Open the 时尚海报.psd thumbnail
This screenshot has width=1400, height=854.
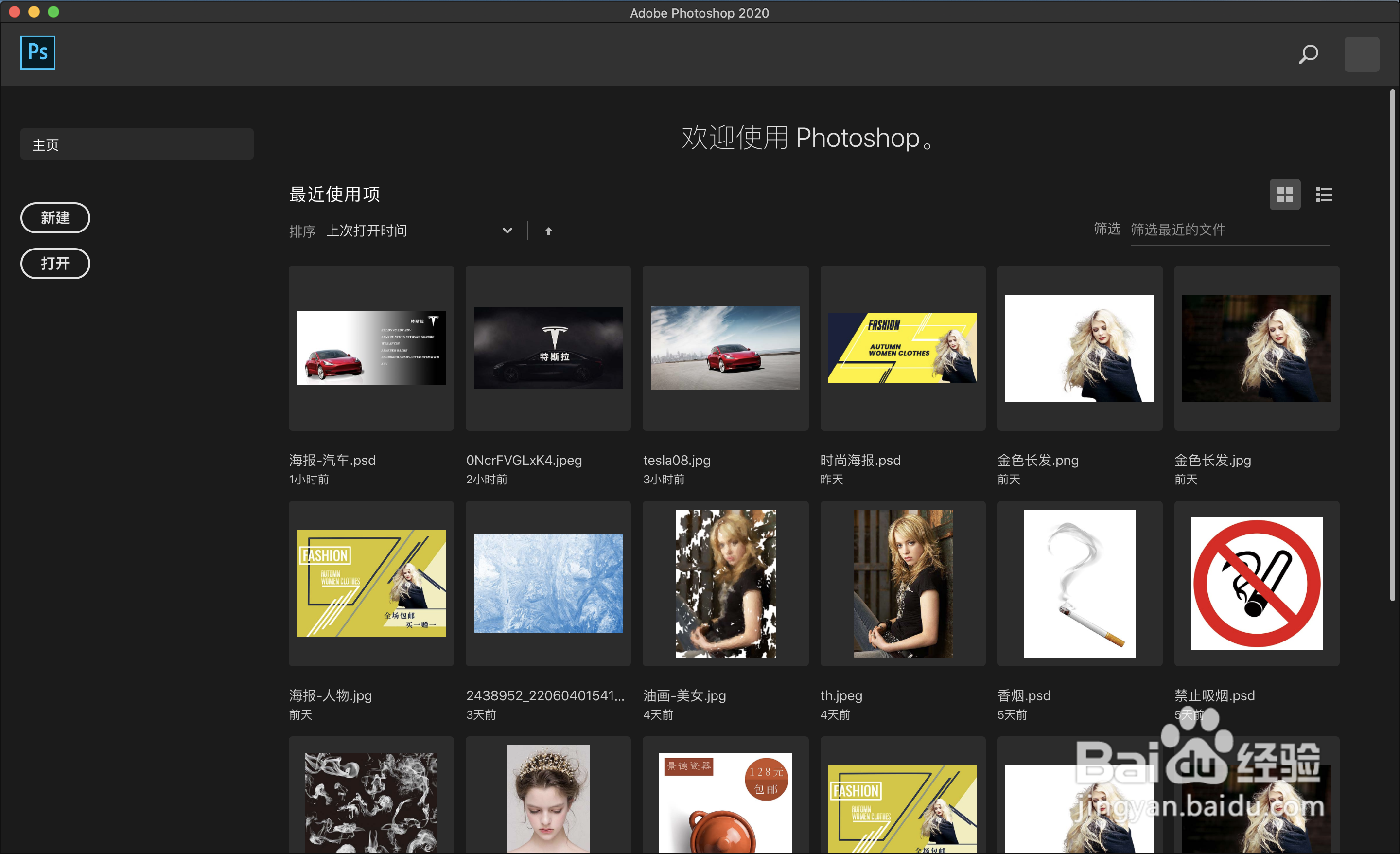point(902,348)
